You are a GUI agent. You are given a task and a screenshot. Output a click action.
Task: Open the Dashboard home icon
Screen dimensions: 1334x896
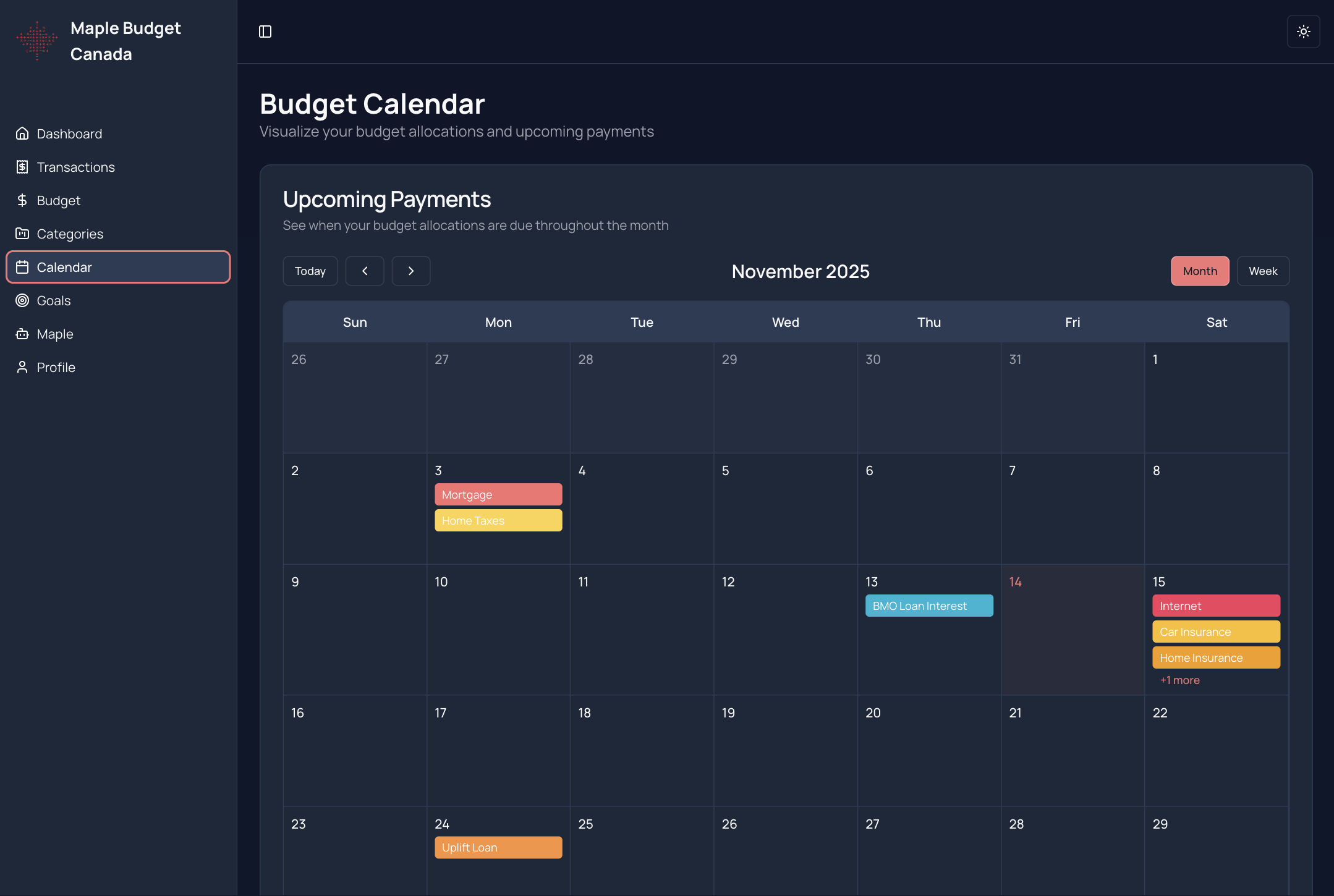(23, 133)
